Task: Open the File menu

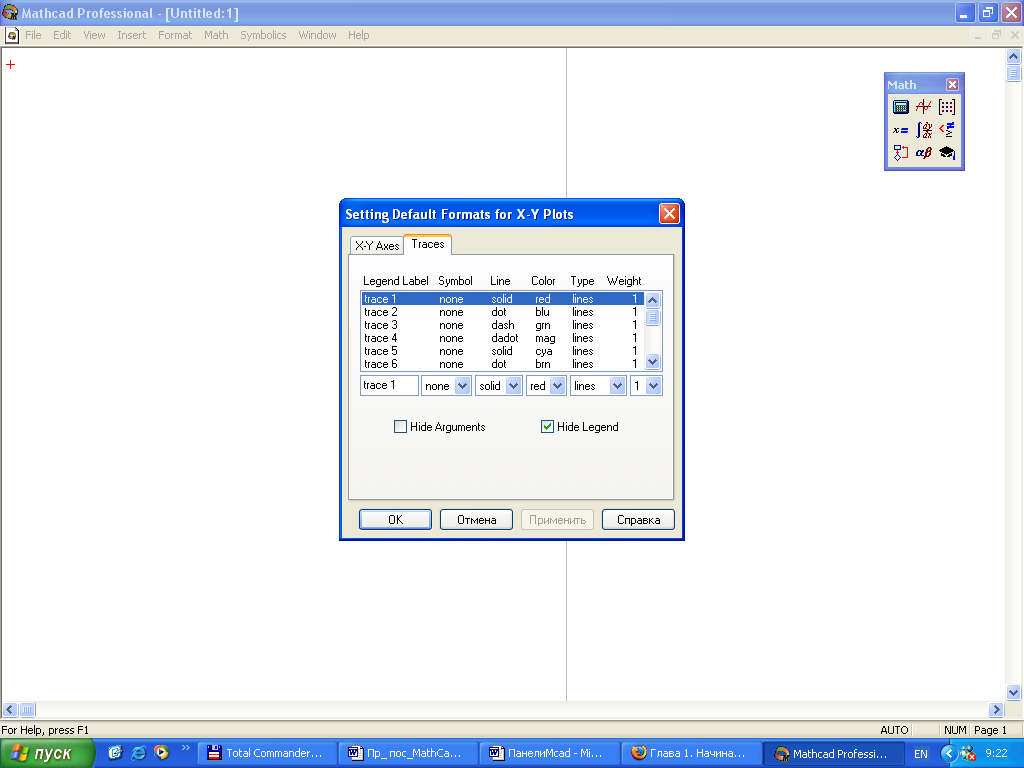Action: (x=33, y=35)
